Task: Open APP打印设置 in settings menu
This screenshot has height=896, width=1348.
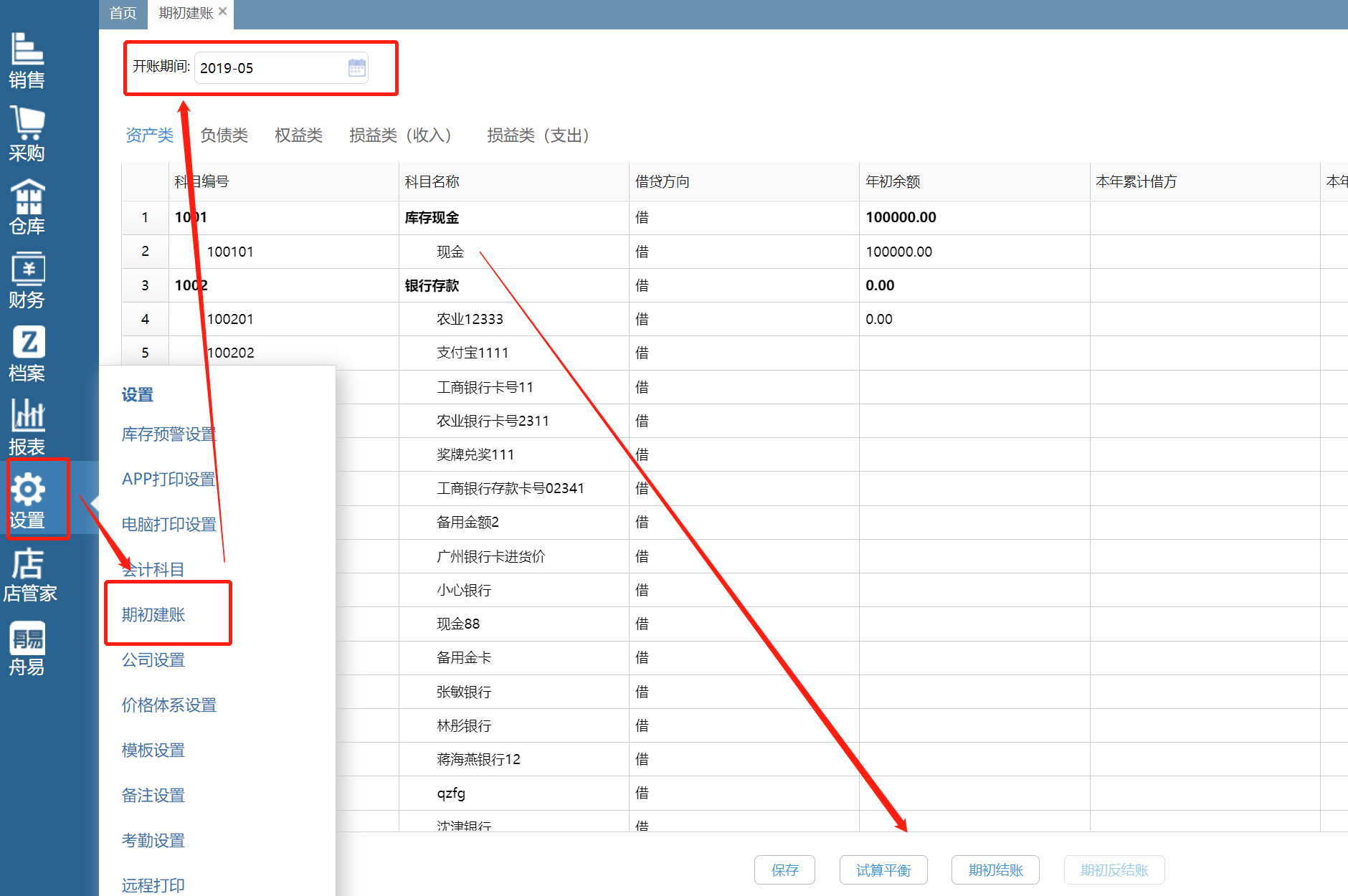Action: click(x=168, y=480)
